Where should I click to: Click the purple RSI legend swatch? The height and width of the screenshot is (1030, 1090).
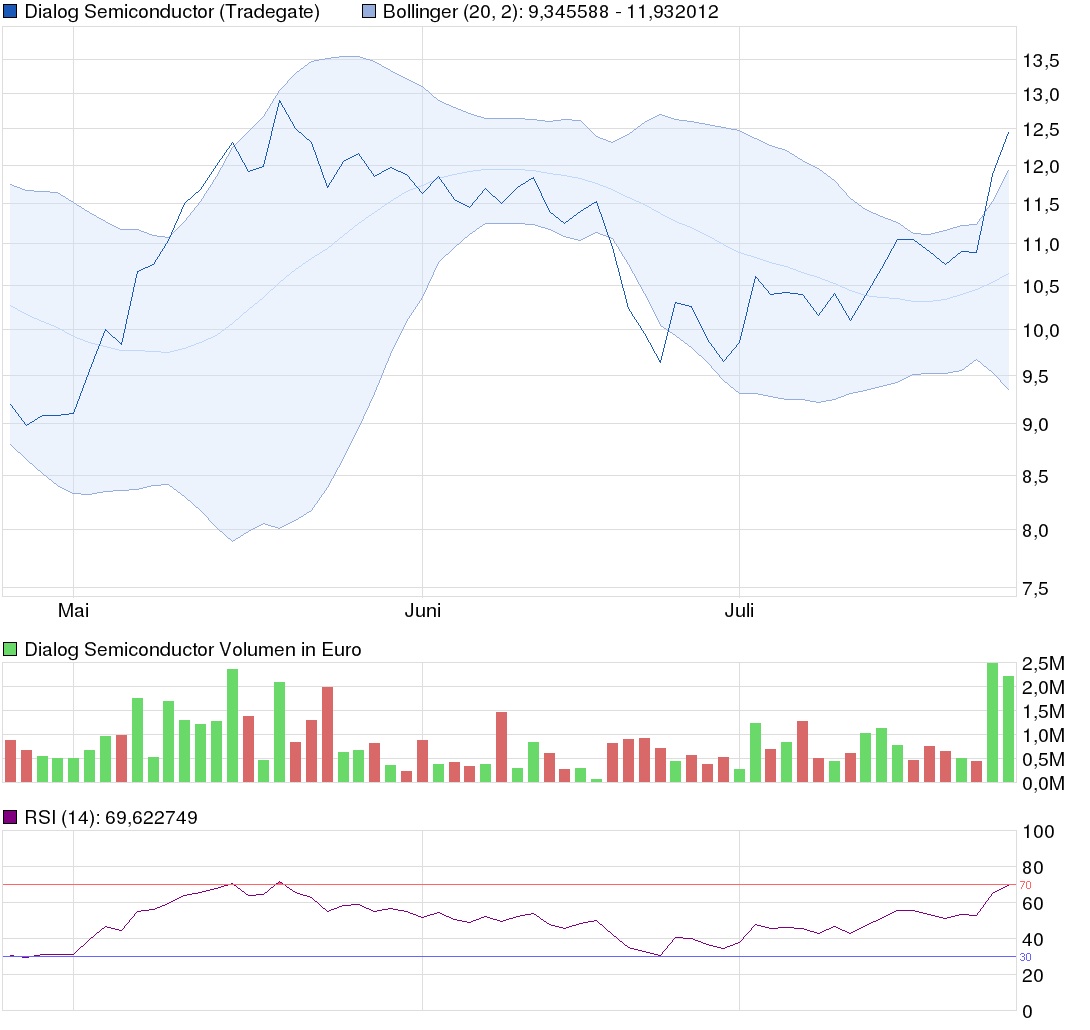10,817
